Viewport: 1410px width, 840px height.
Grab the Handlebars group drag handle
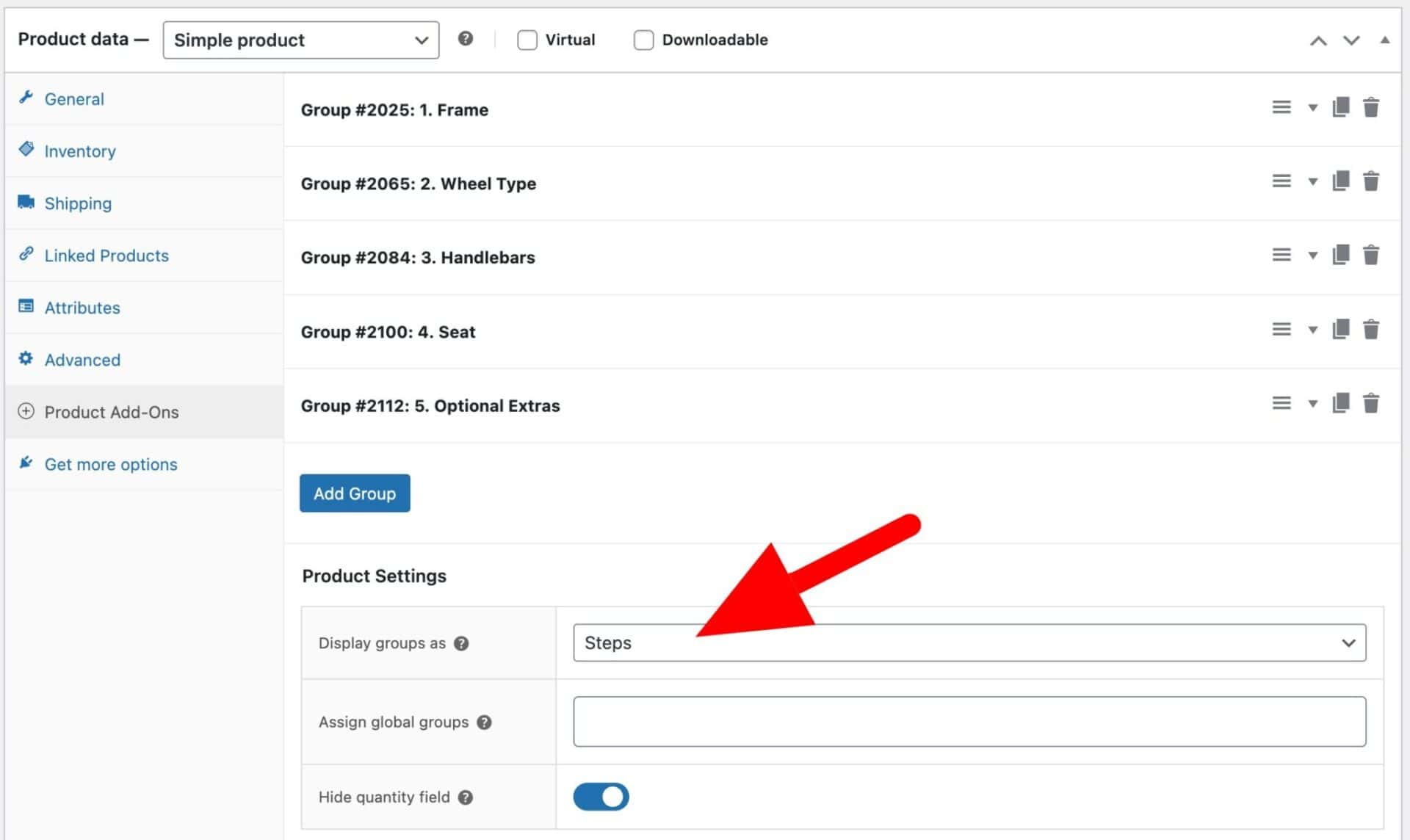click(1281, 255)
